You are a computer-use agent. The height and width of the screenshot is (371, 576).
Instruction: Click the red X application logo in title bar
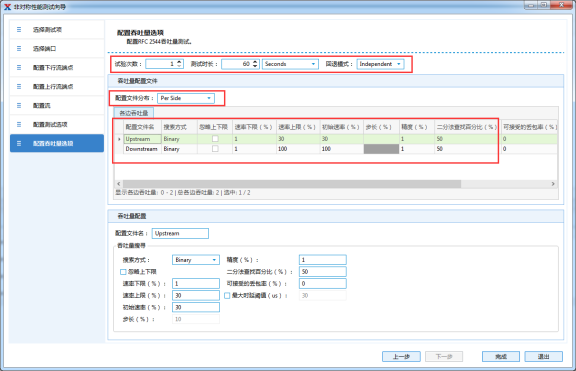7,6
